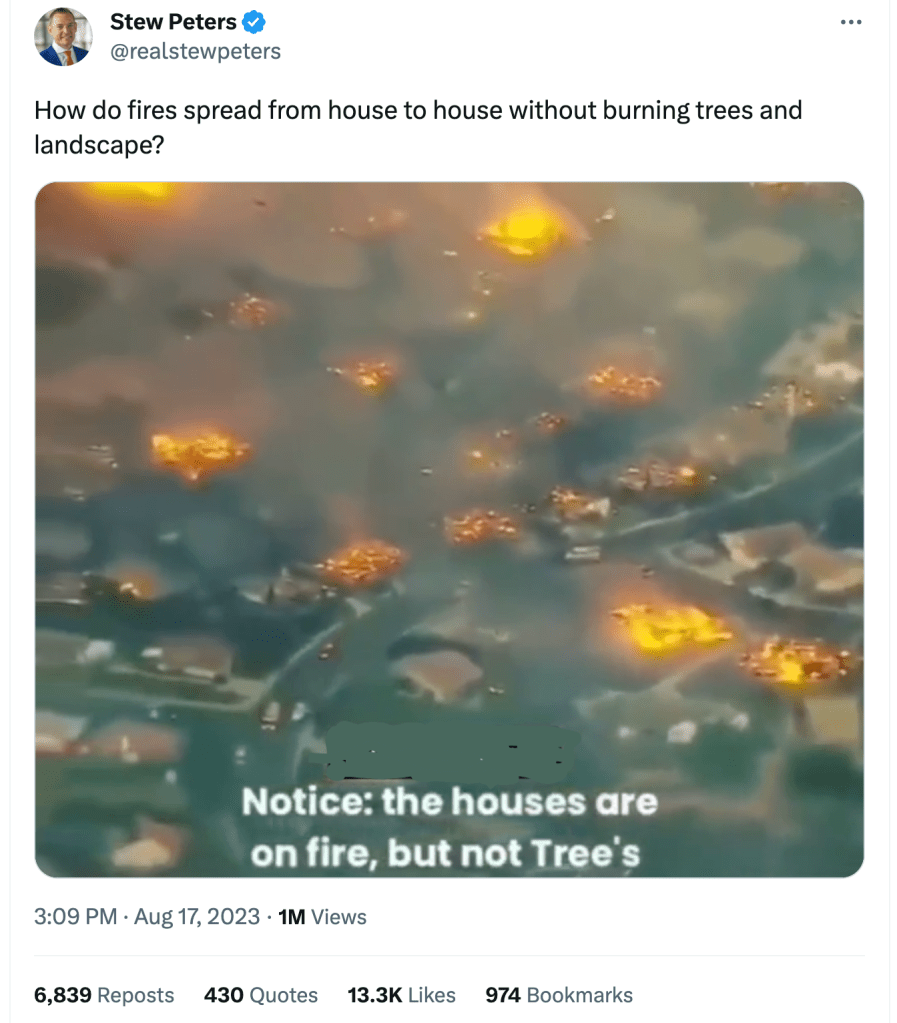Click the word "landscape?" in the tweet

point(97,144)
